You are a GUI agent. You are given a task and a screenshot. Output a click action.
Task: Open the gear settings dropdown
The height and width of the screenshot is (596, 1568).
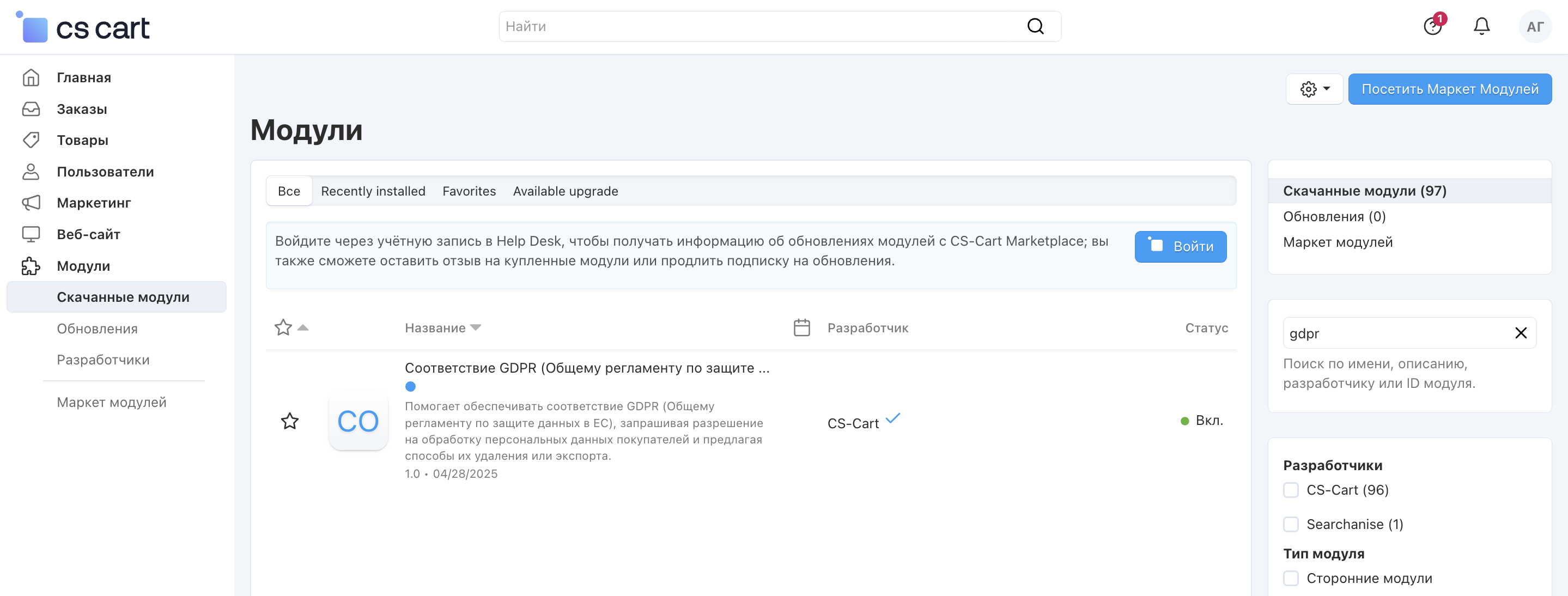point(1314,89)
